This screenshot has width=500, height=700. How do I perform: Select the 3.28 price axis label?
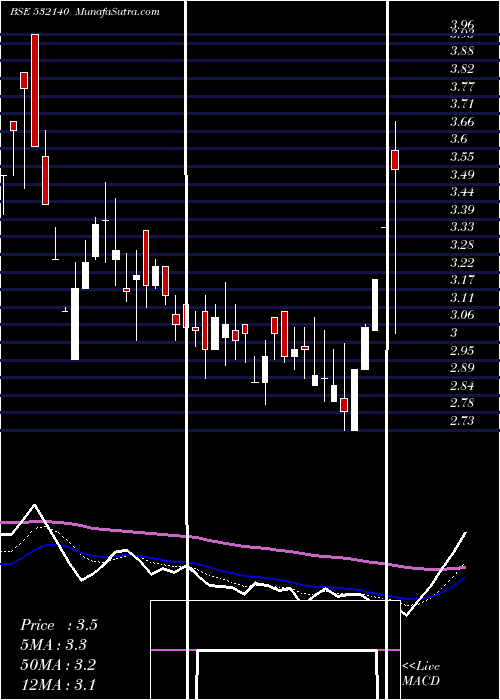click(462, 245)
